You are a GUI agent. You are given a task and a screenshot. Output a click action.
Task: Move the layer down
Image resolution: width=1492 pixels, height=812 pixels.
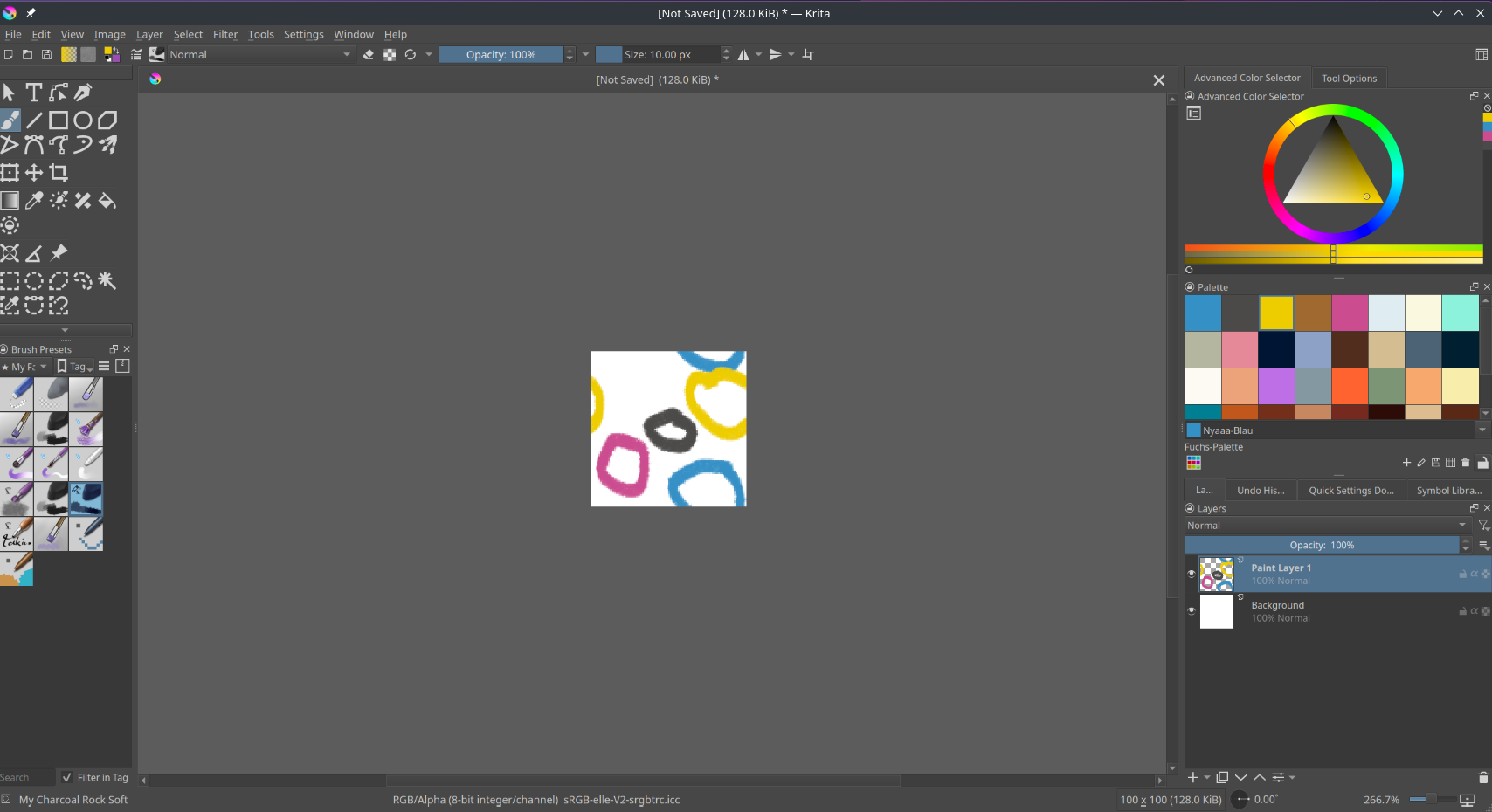click(x=1240, y=777)
